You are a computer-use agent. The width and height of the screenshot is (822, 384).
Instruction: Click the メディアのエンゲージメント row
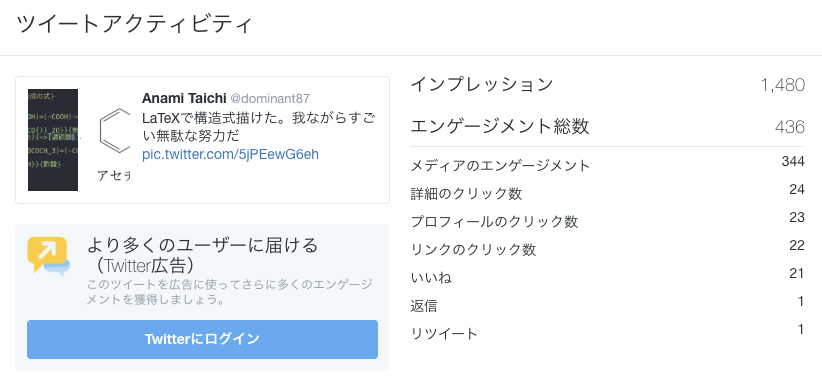[x=607, y=165]
